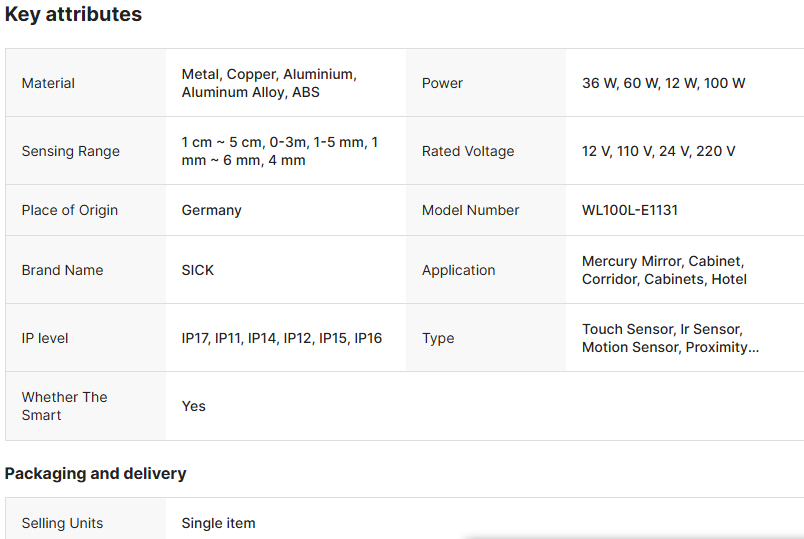Click the Application attribute label
This screenshot has height=539, width=804.
[x=458, y=270]
